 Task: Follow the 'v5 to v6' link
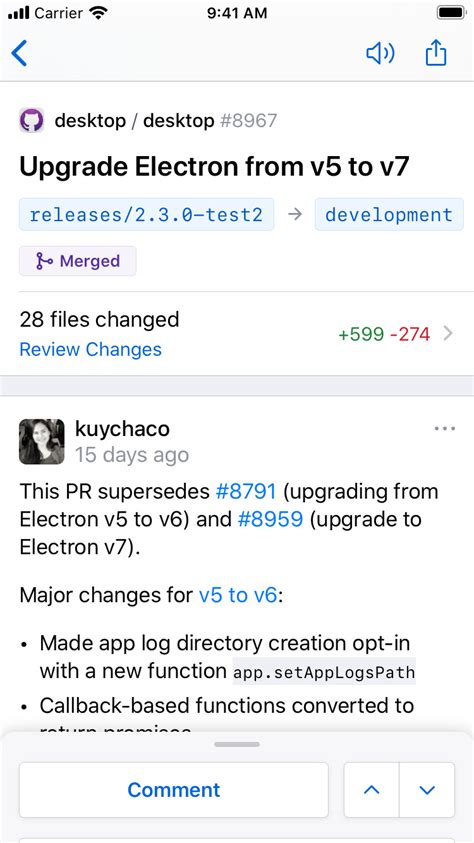(238, 596)
